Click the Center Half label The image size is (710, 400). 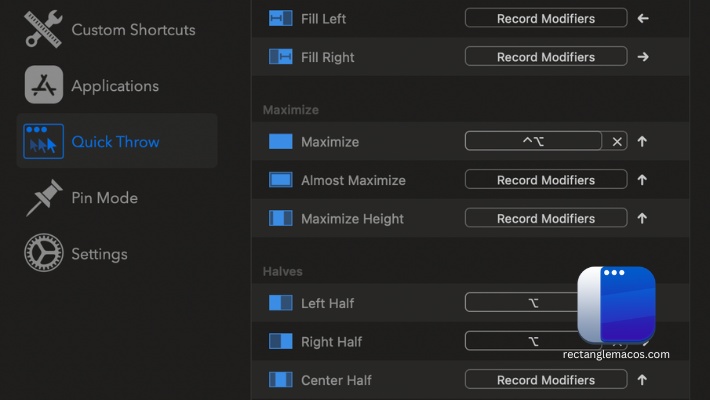[336, 380]
